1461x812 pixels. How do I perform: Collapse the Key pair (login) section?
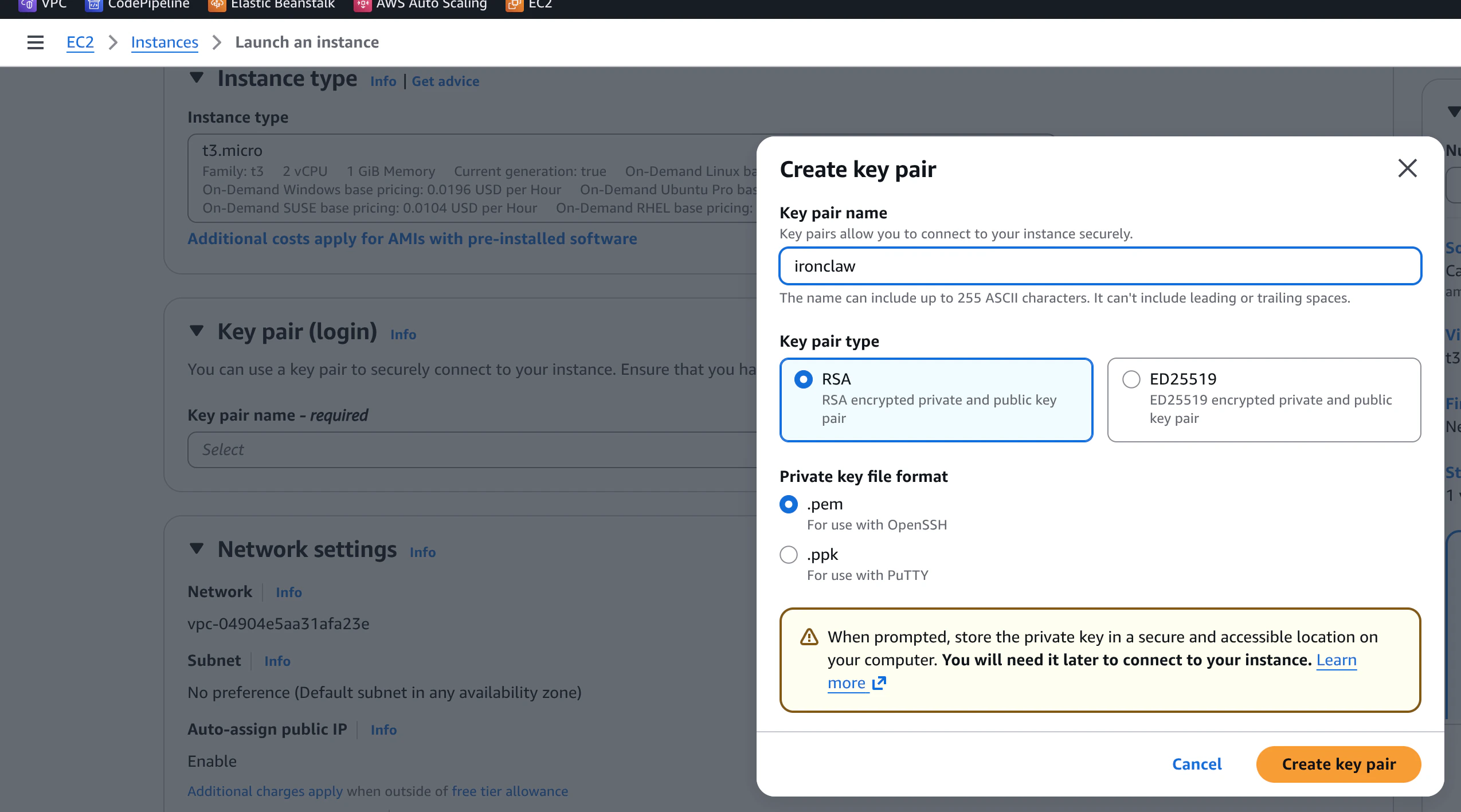click(197, 331)
